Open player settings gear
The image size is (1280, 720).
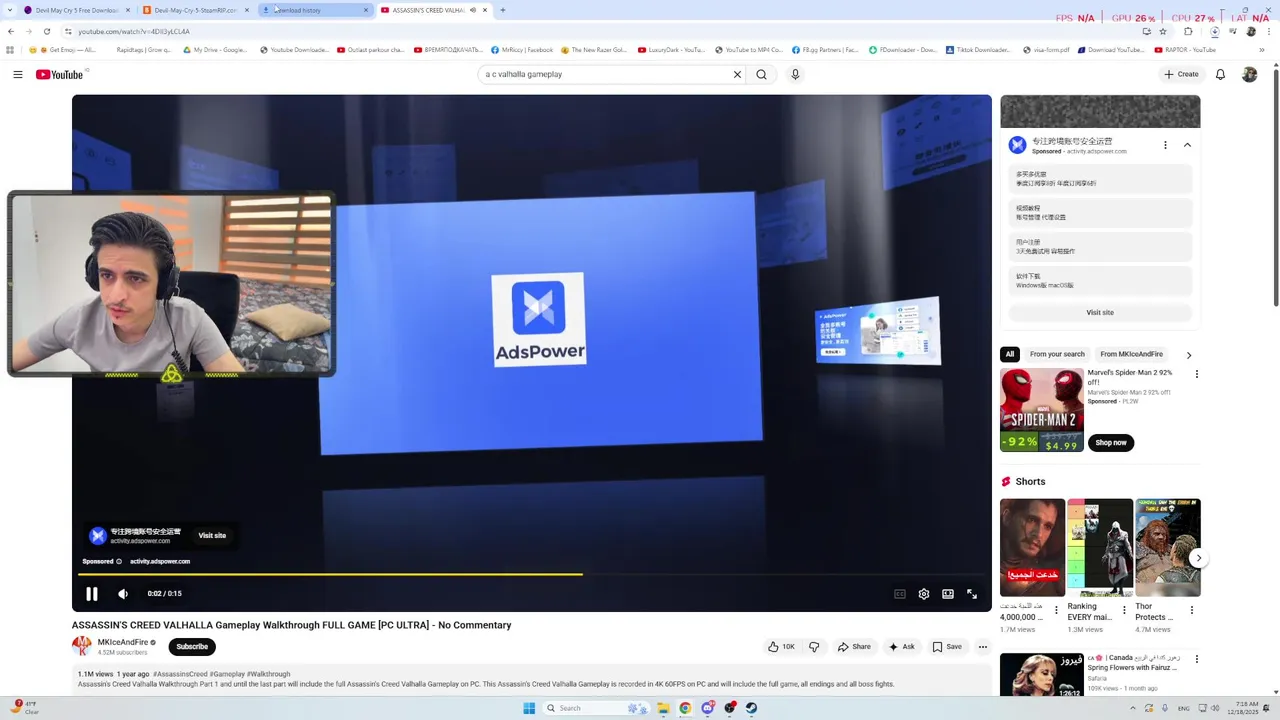pyautogui.click(x=924, y=594)
